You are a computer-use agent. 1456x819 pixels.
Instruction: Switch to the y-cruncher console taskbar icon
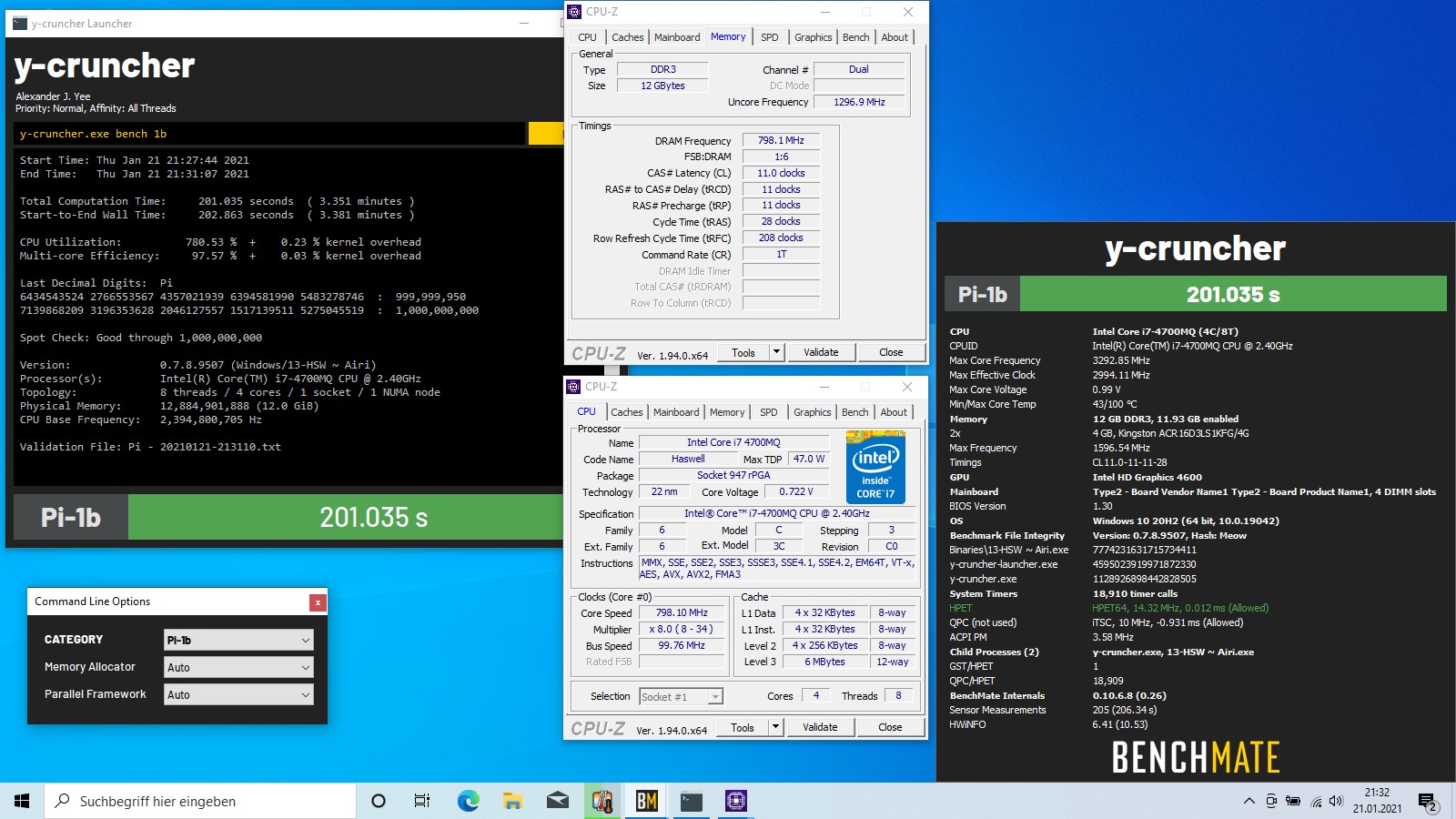(692, 801)
